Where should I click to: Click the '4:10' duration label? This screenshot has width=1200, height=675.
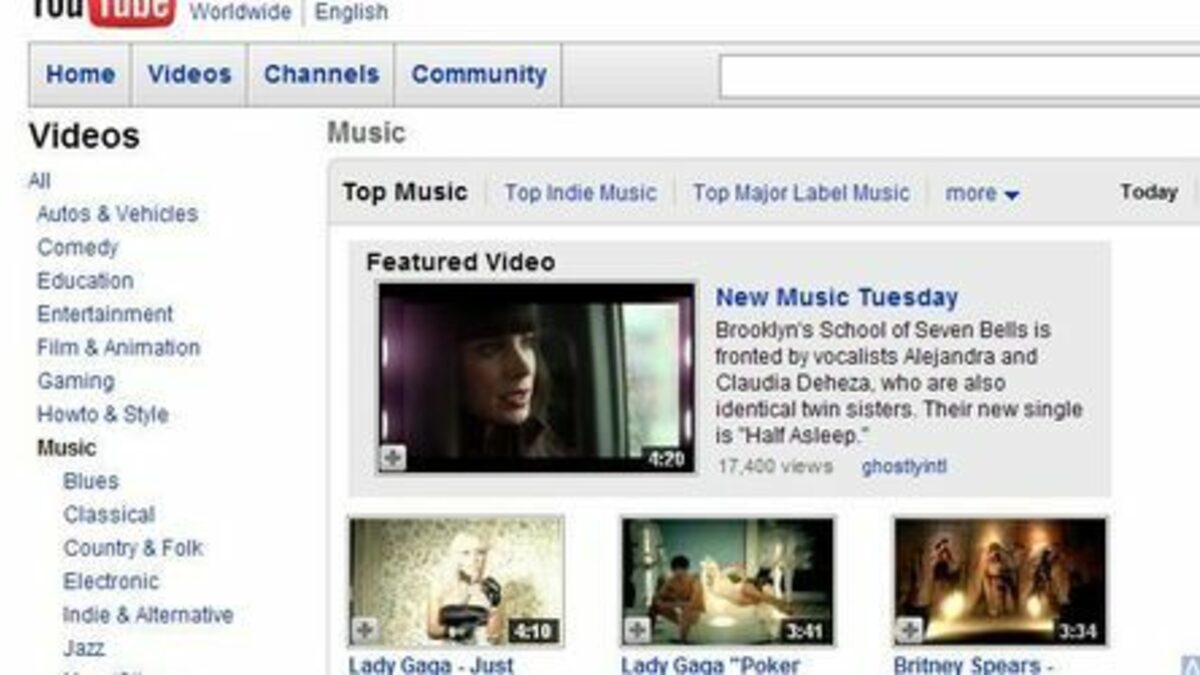tap(532, 631)
